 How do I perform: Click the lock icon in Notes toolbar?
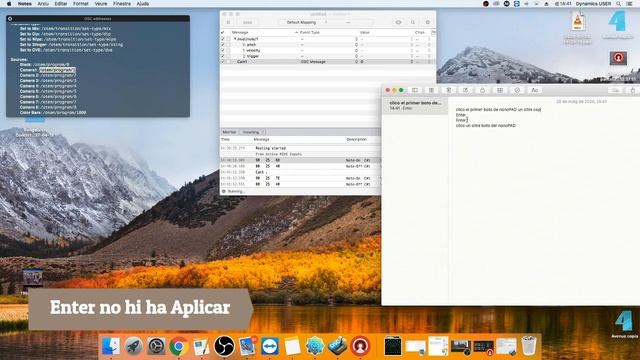point(482,90)
